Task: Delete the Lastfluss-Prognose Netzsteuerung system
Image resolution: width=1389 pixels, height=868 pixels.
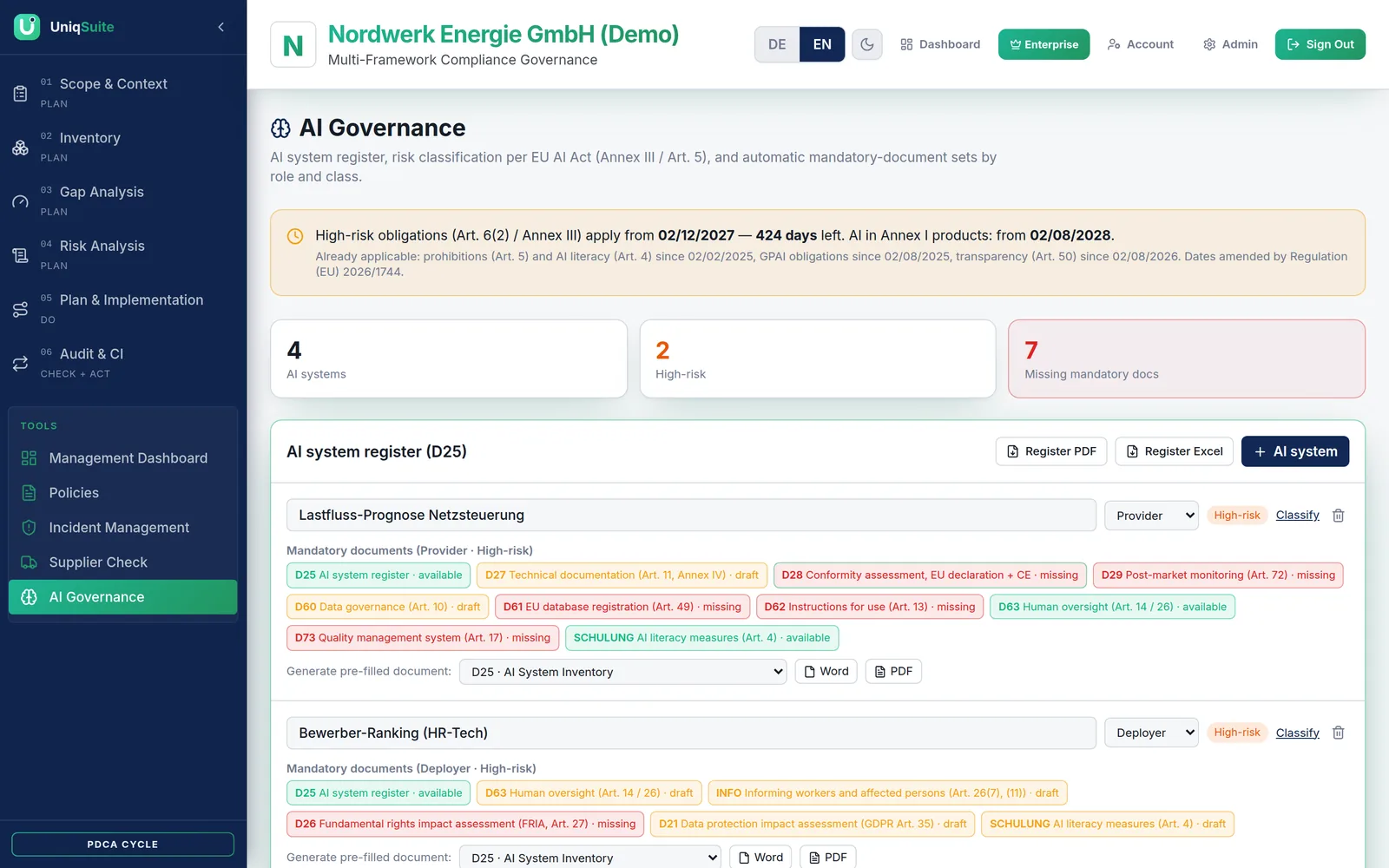Action: pyautogui.click(x=1339, y=516)
